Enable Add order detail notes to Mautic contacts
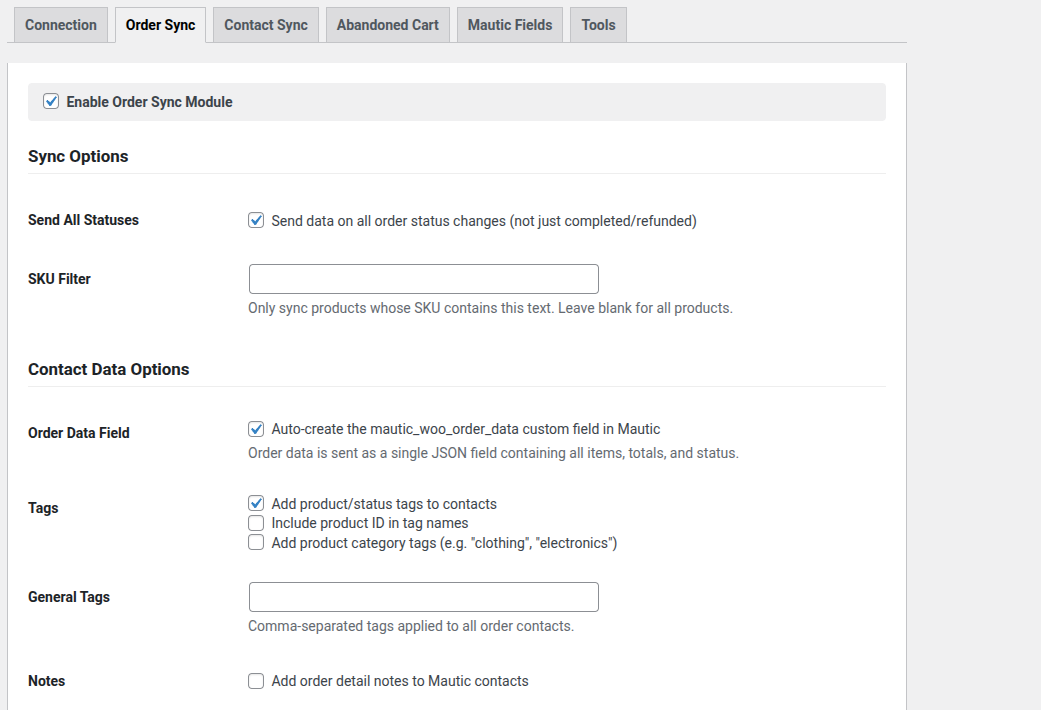 [256, 681]
